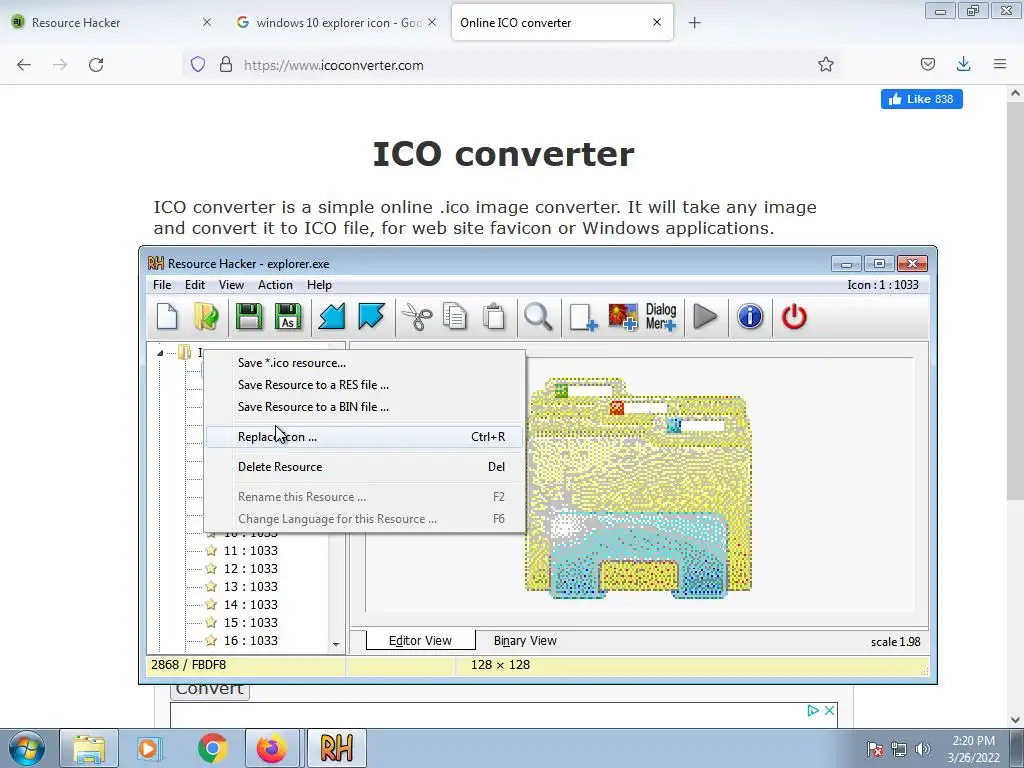This screenshot has height=768, width=1024.
Task: Click the star icon for 15 : 1033
Action: coord(211,623)
